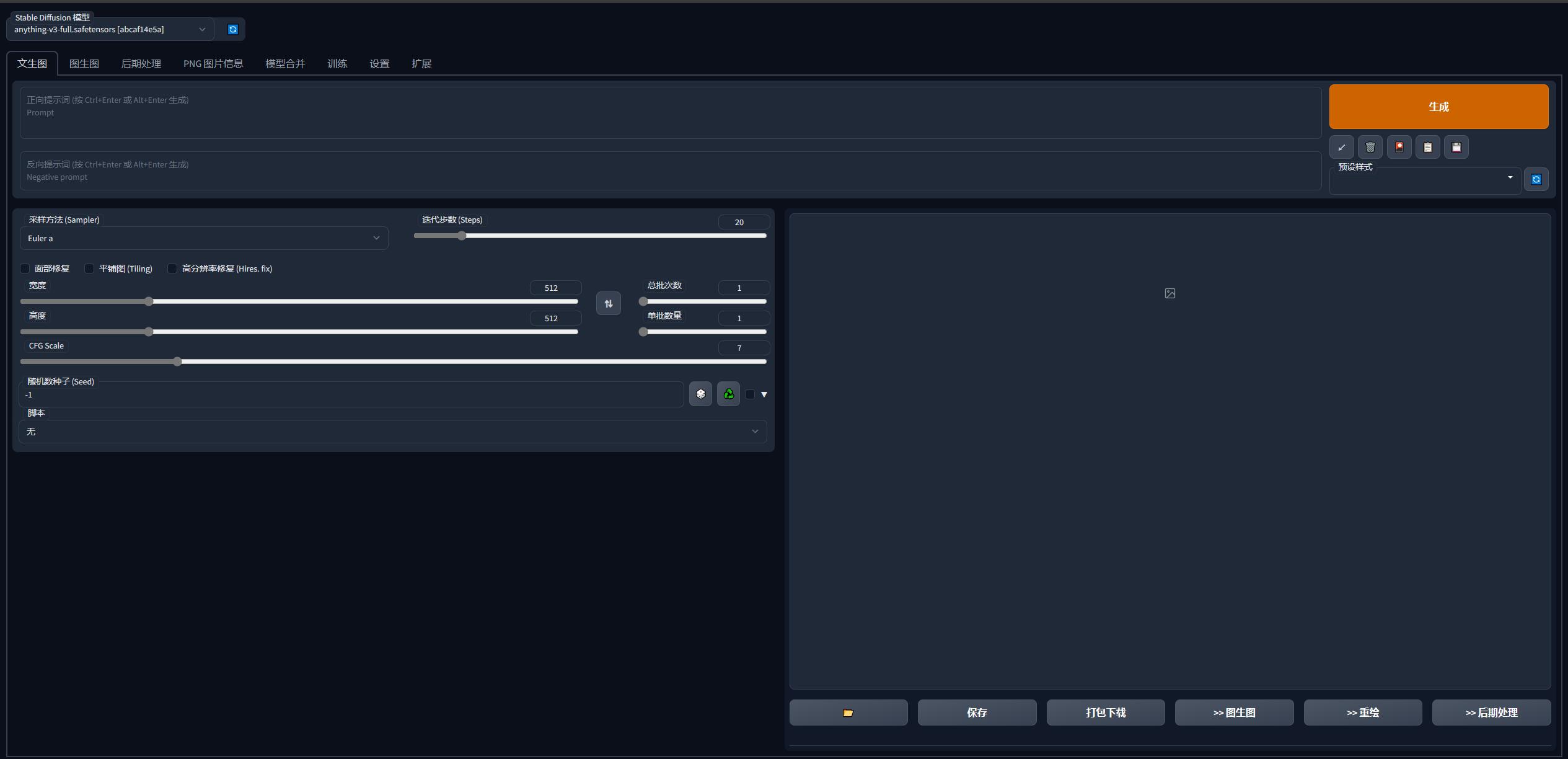Open the output folder with the folder icon
Screen dimensions: 1568x759
tap(848, 712)
